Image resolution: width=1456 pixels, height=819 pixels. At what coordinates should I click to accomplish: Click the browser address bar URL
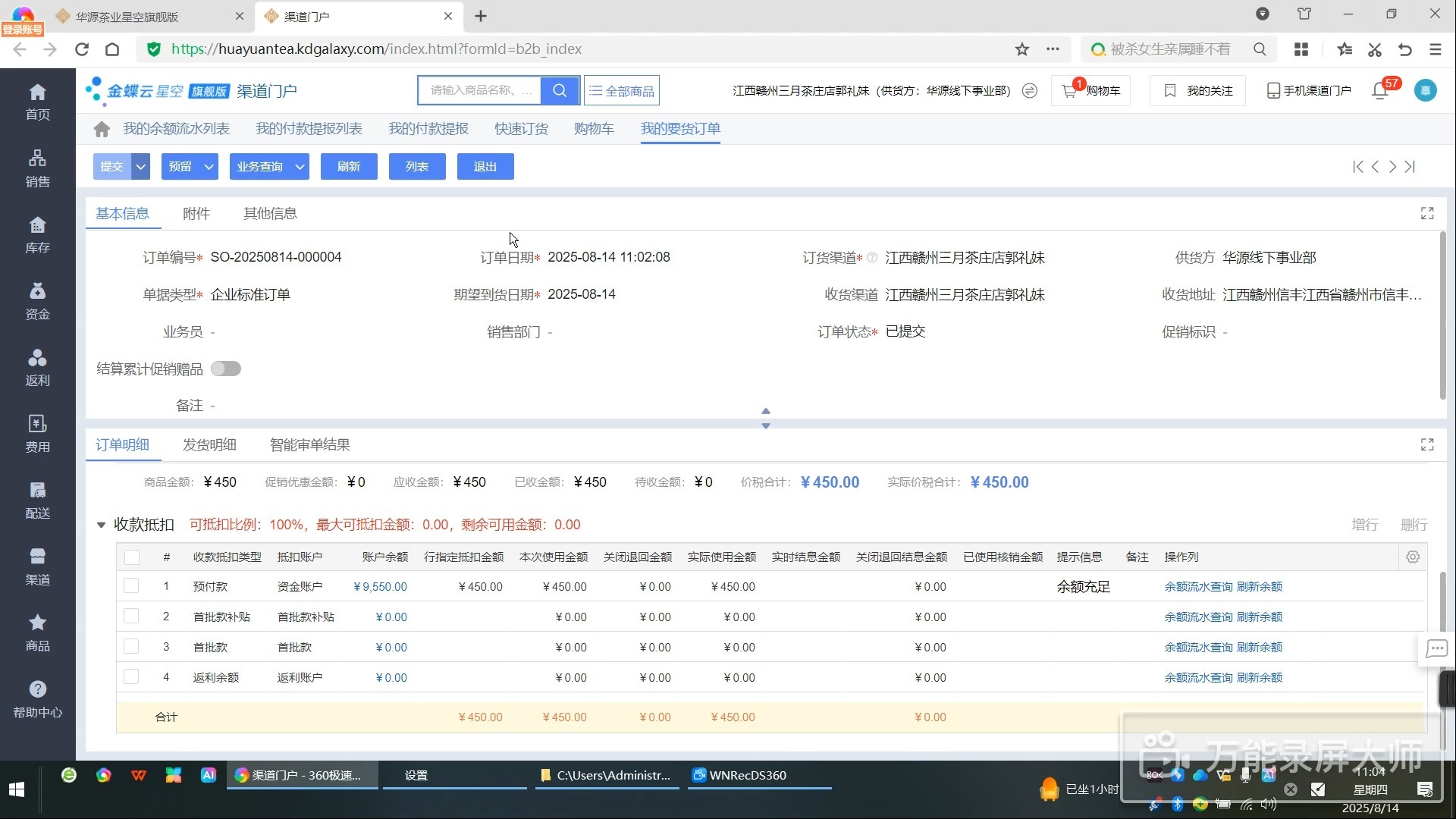(x=376, y=49)
